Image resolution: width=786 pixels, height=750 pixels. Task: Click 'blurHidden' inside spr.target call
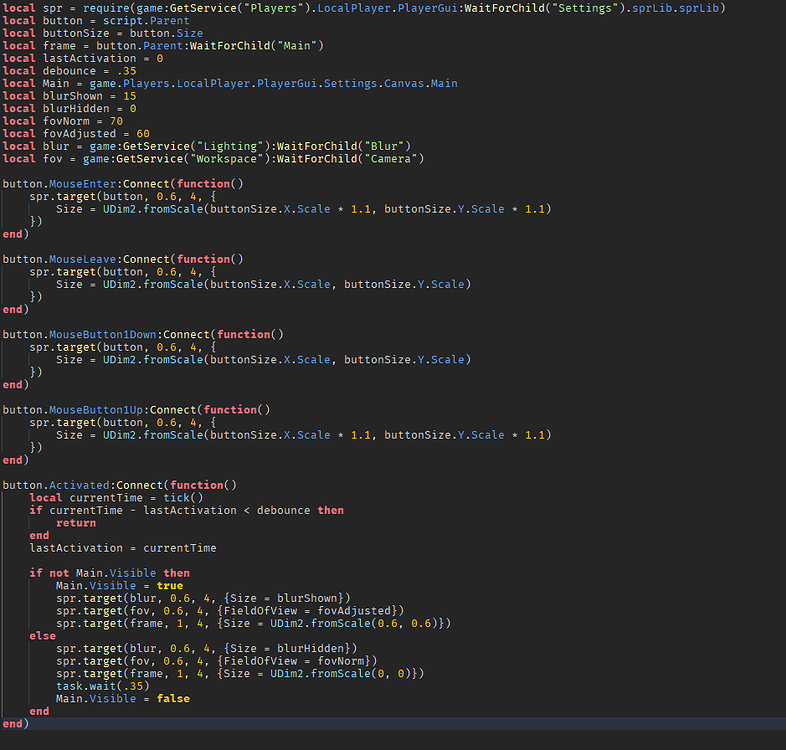(x=310, y=648)
